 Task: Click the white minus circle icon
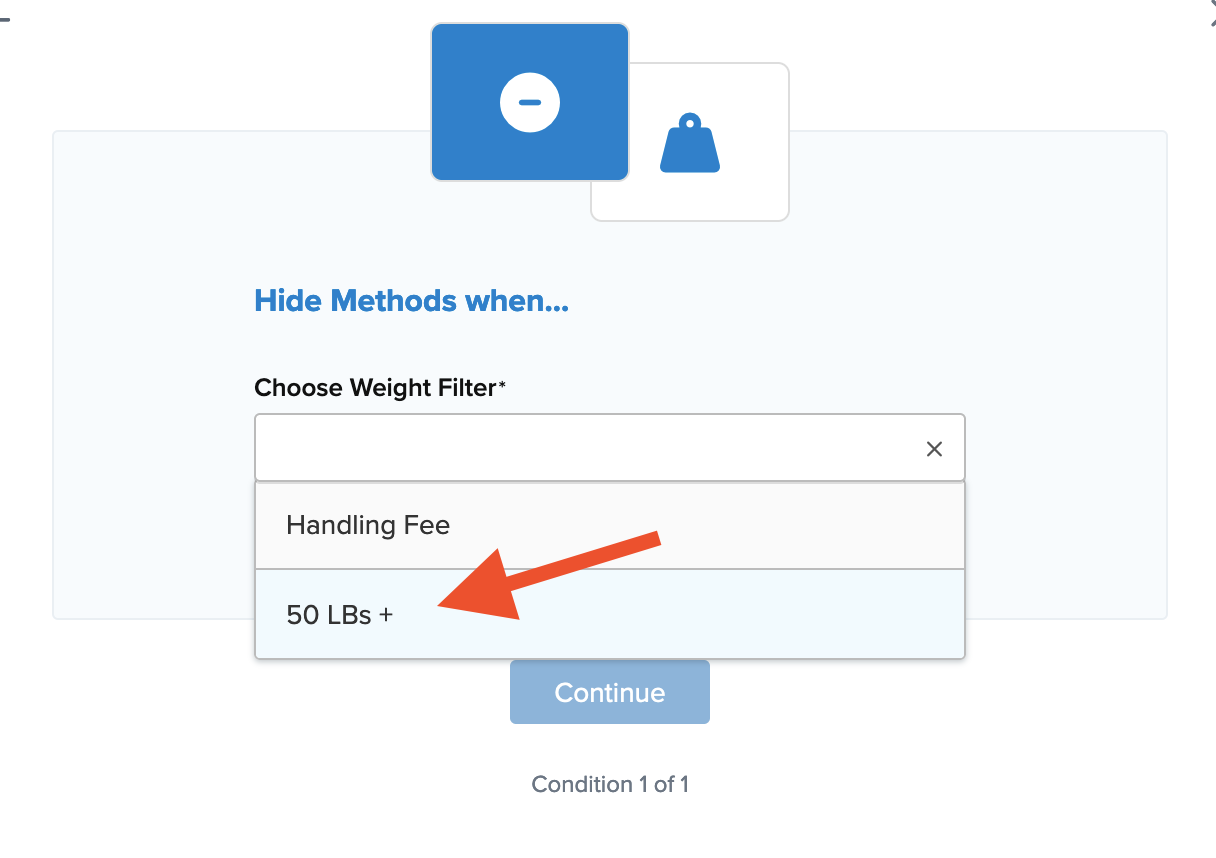[529, 102]
